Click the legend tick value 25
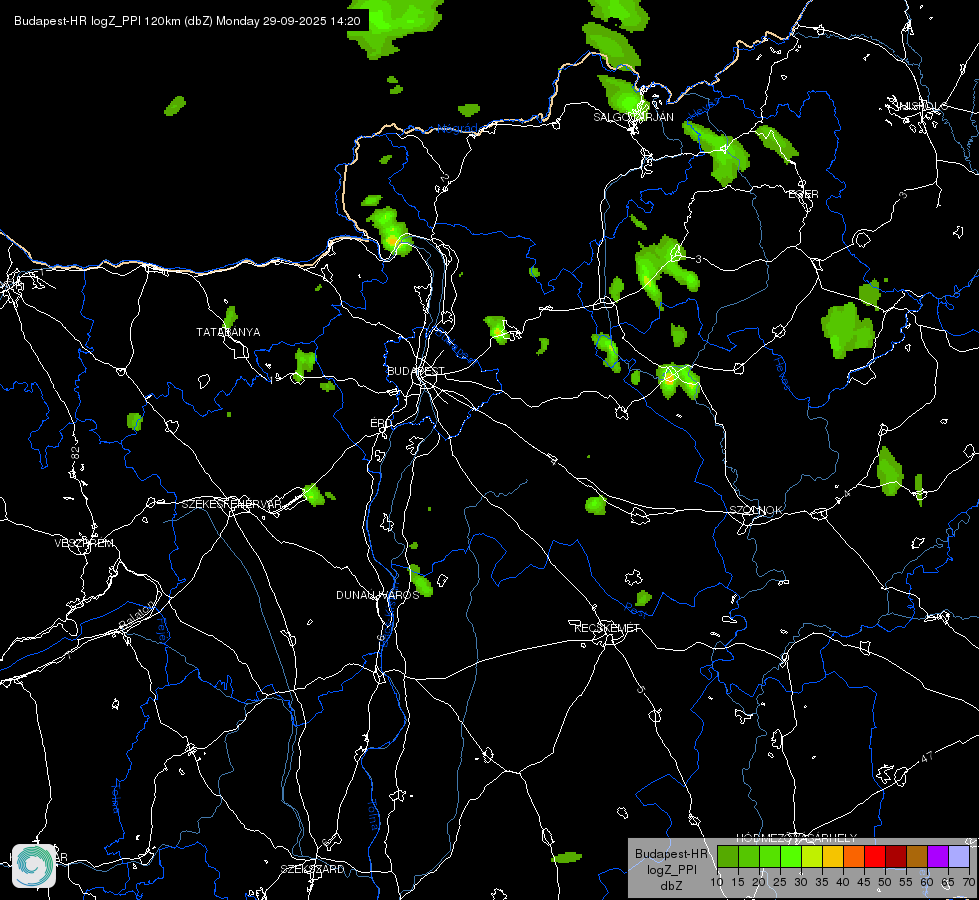The width and height of the screenshot is (979, 900). [780, 882]
